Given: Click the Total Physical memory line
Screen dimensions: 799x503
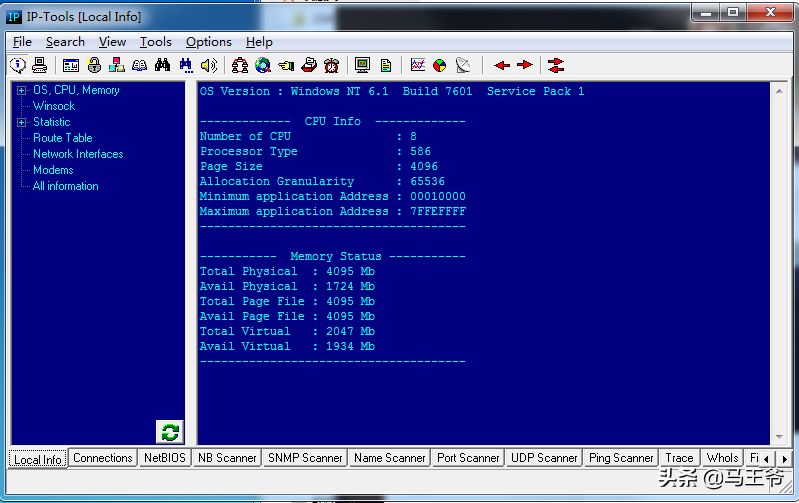Looking at the screenshot, I should coord(287,271).
